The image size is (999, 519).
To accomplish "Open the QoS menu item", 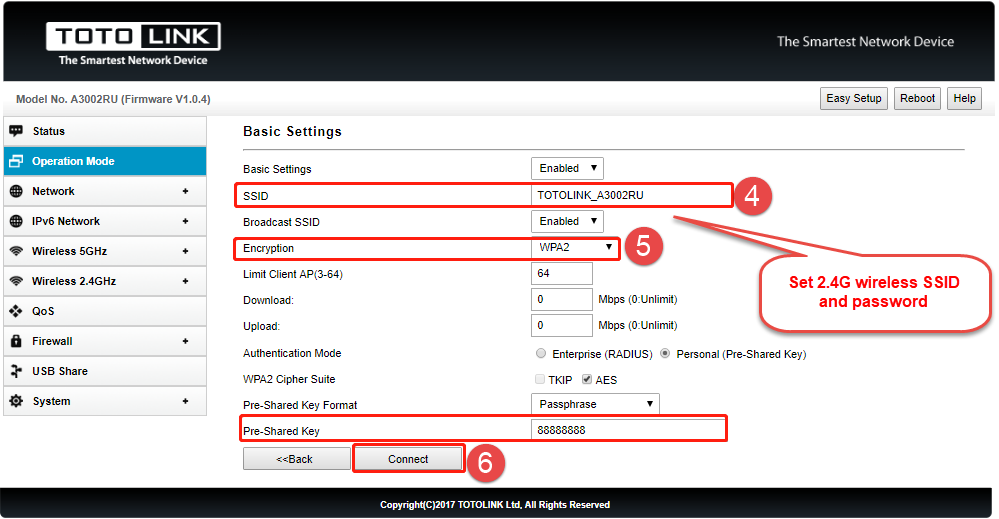I will [105, 311].
